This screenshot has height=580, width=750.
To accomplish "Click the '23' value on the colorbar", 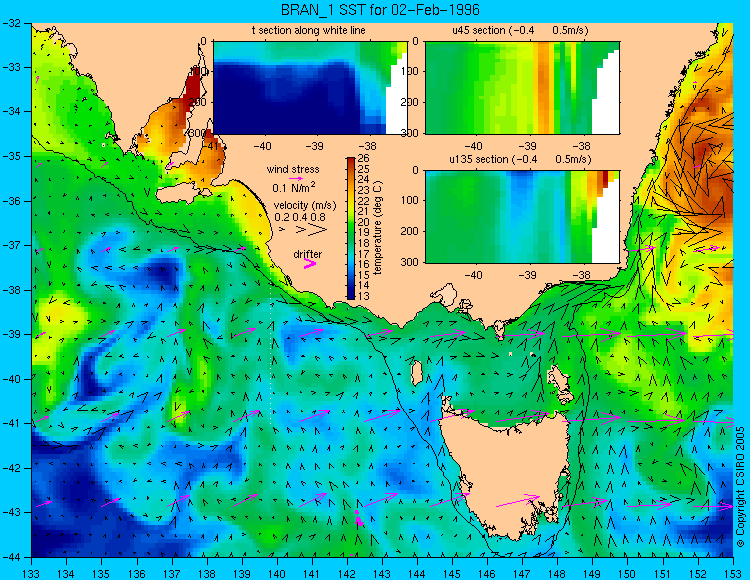I will coord(364,190).
